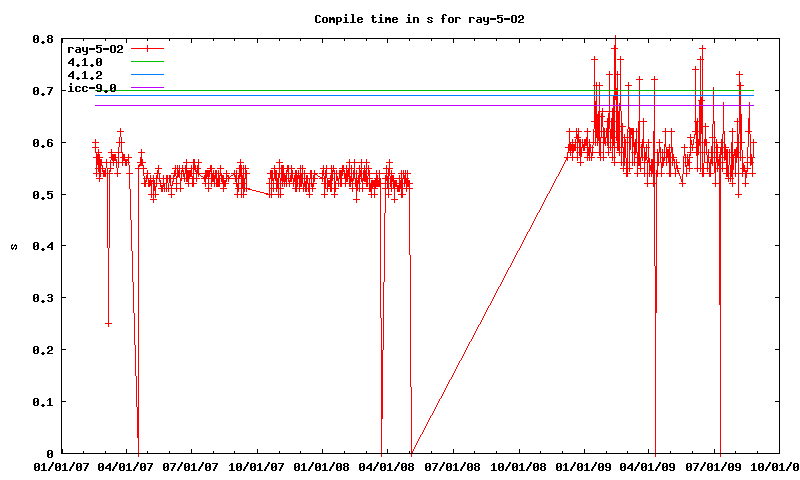Click the 0.8 y-axis tick label
The image size is (800, 480).
point(43,39)
